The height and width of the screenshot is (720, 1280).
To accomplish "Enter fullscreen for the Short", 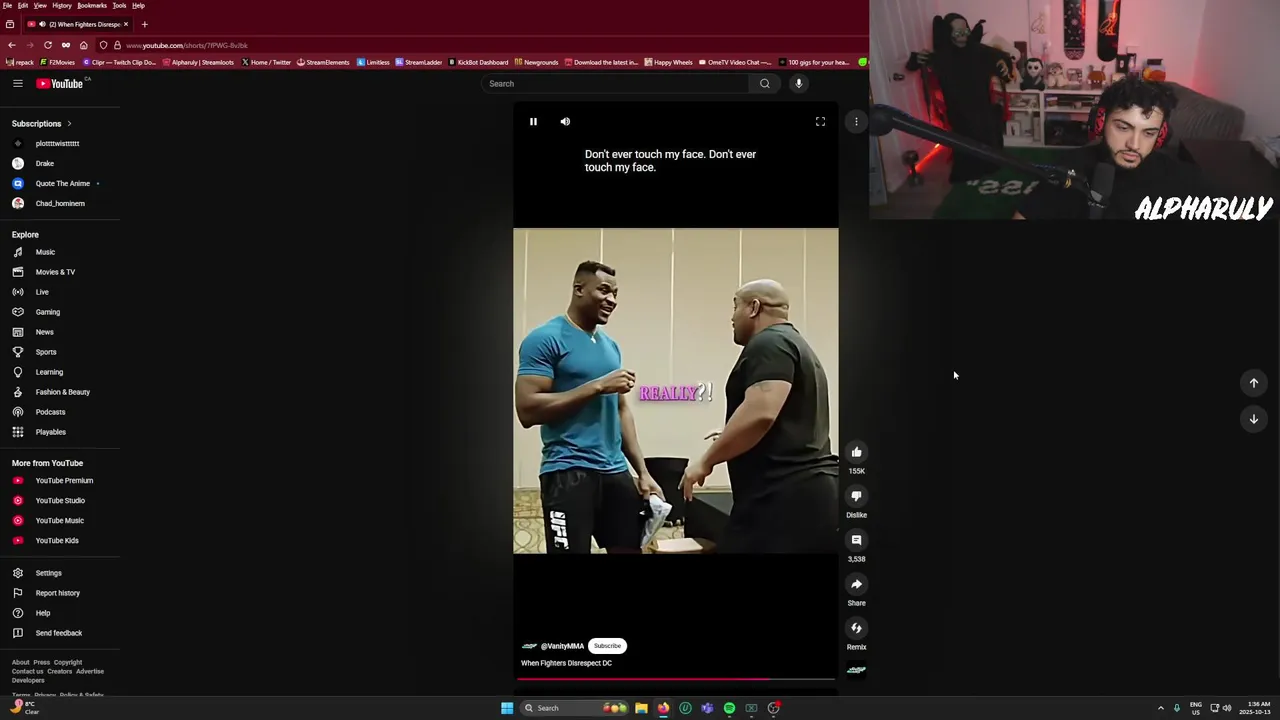I will (820, 121).
